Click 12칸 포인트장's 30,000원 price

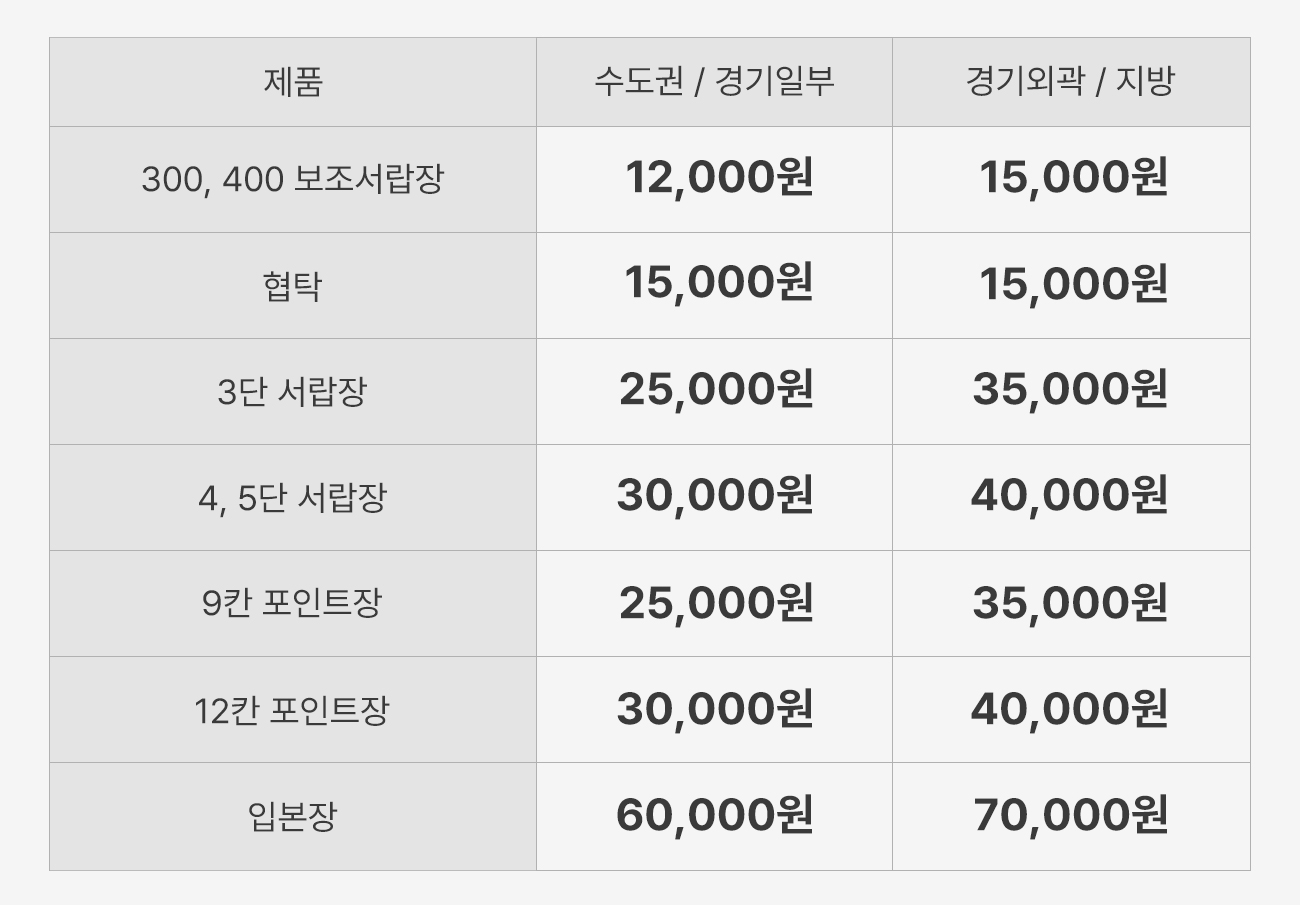point(714,710)
